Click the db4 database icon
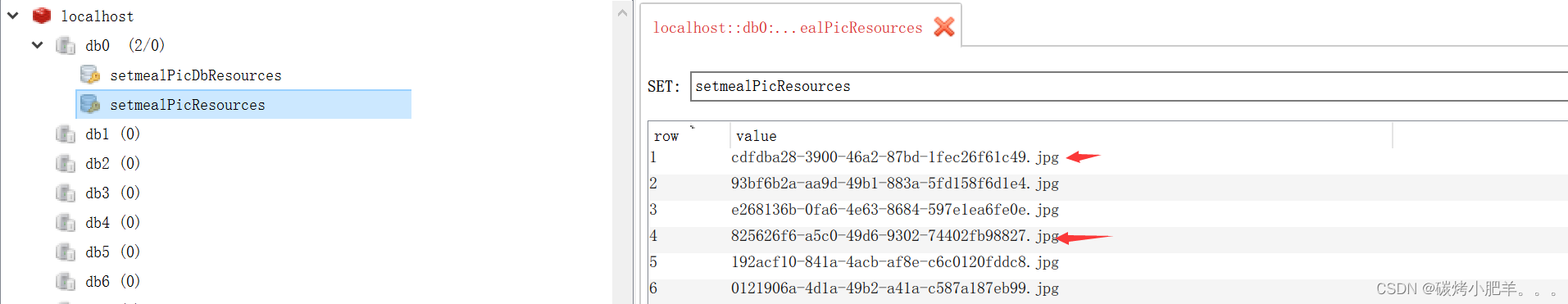 66,222
